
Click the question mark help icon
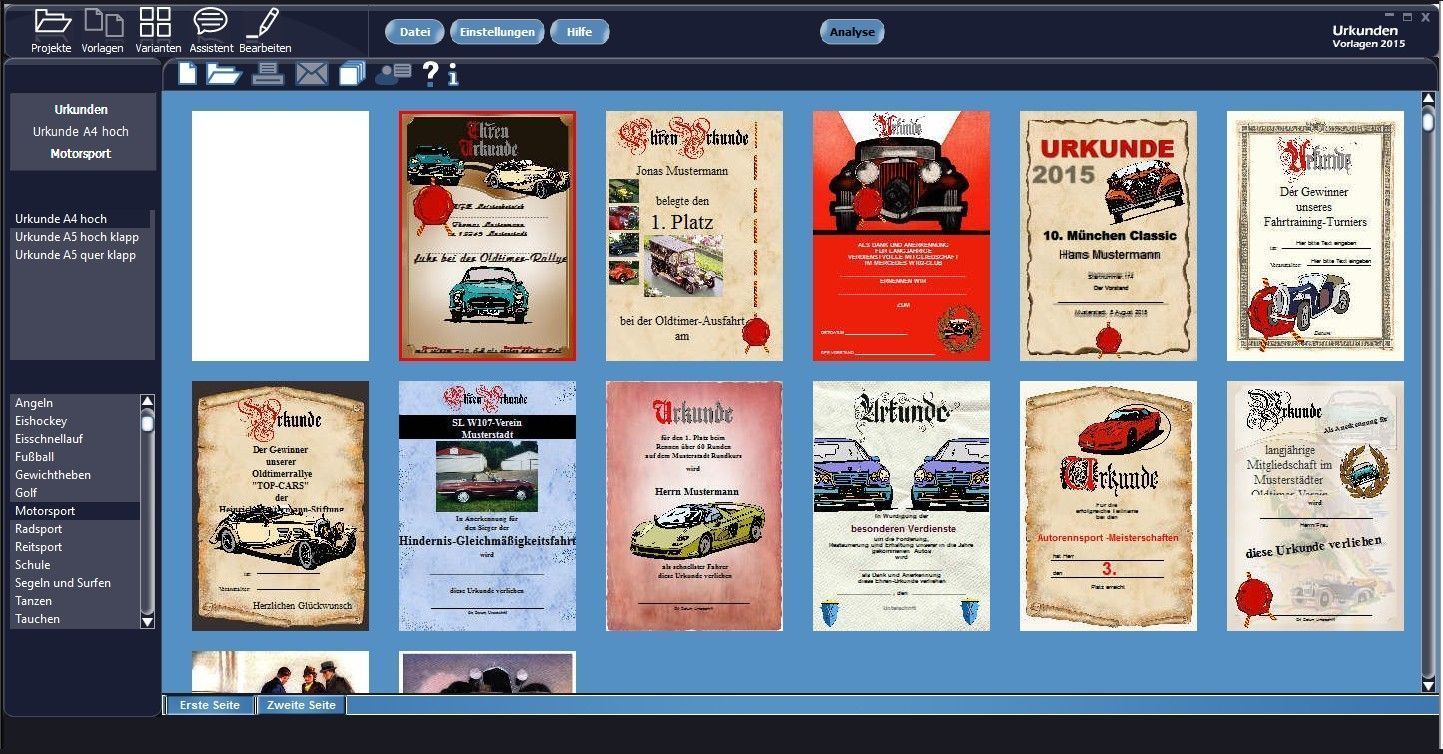point(430,73)
